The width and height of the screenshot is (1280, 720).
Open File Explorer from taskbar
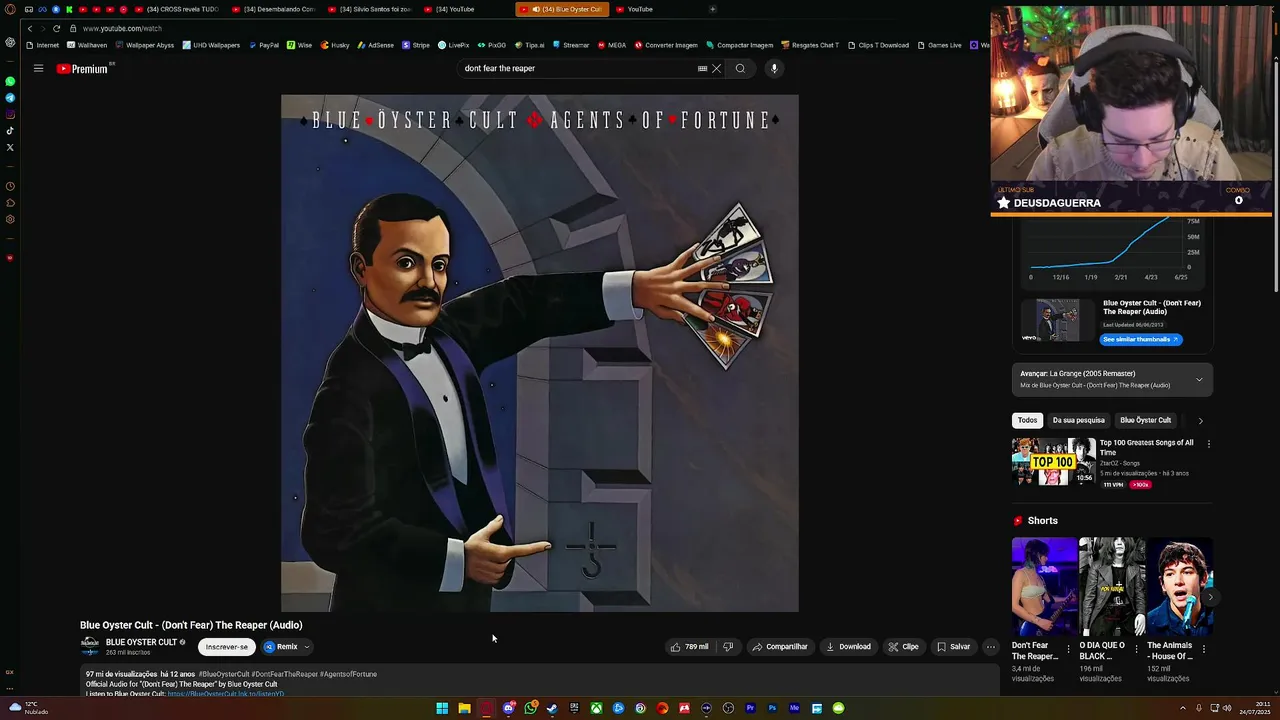point(464,708)
